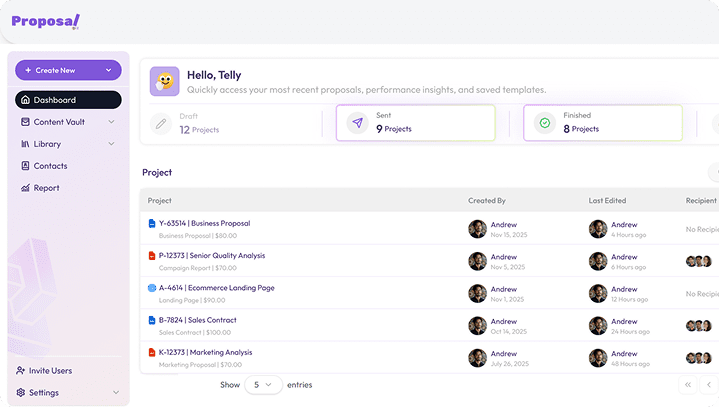Image resolution: width=719 pixels, height=407 pixels.
Task: Click the P-12373 Senior Quality Analysis file icon
Action: (x=152, y=256)
